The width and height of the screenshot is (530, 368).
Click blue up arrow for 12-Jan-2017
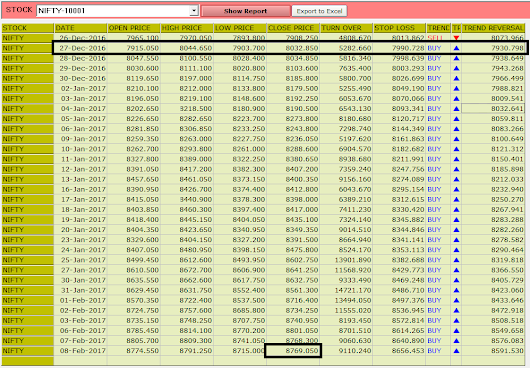pos(456,169)
